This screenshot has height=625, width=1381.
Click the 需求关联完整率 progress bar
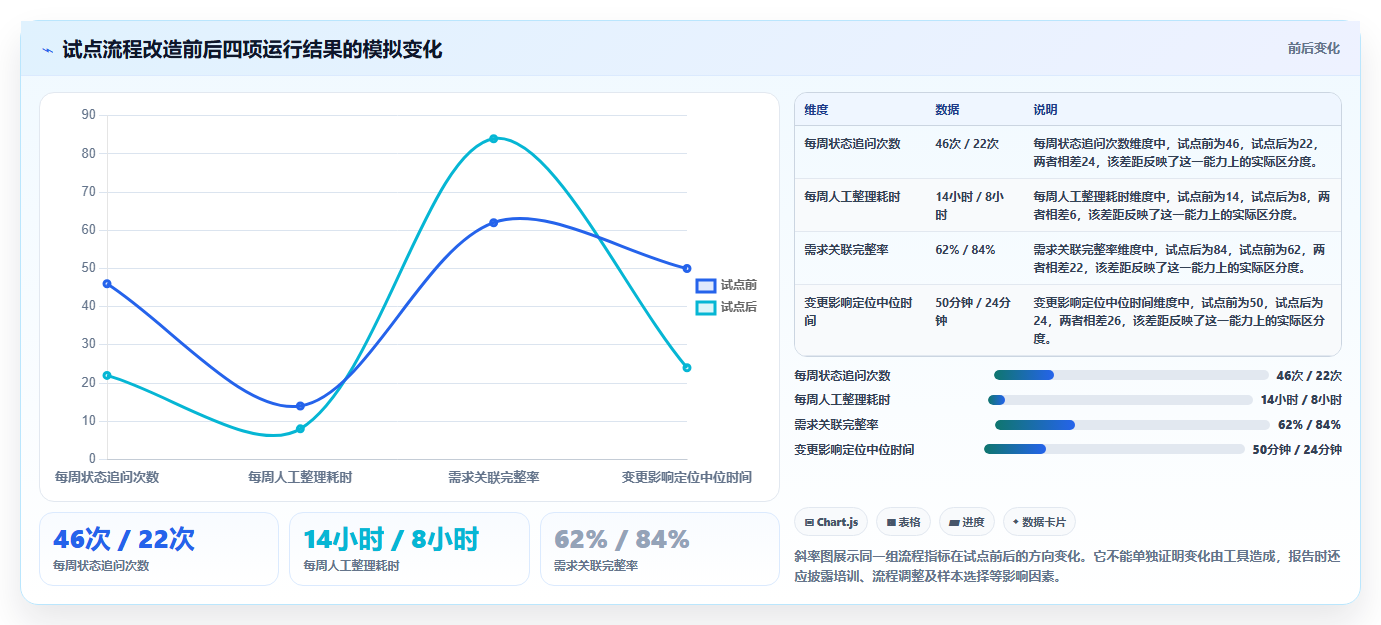pyautogui.click(x=1132, y=425)
